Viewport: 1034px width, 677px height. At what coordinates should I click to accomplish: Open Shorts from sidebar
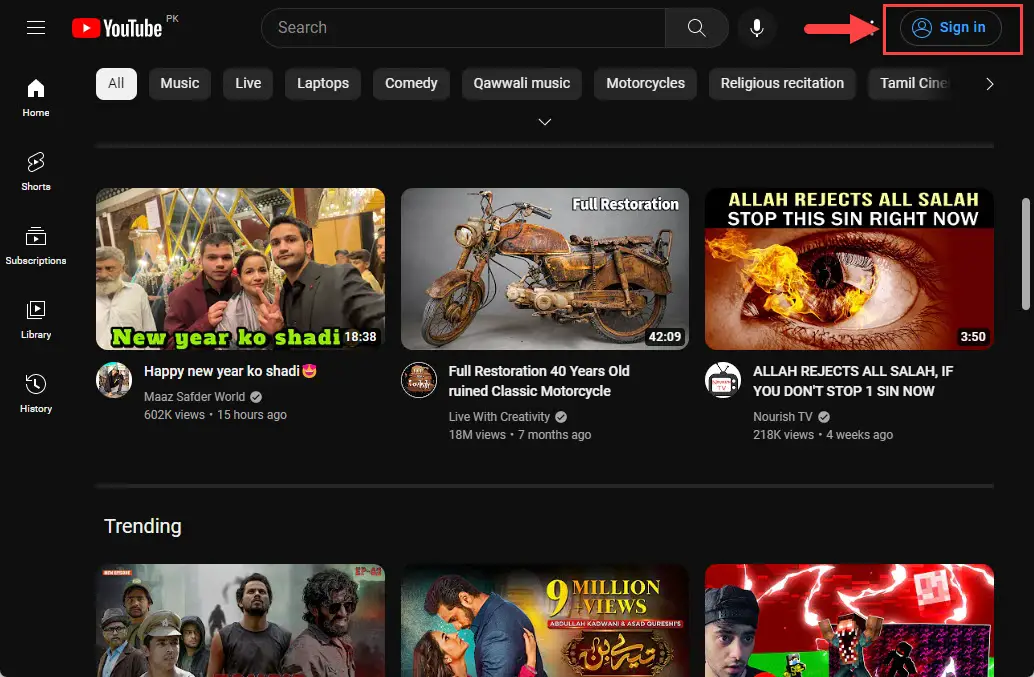[36, 171]
